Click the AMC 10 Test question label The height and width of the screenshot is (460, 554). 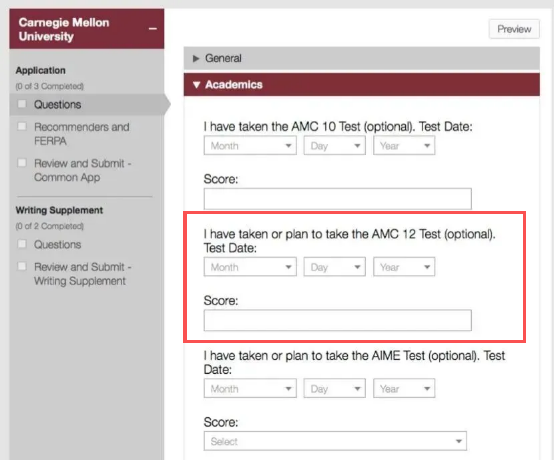pos(338,126)
